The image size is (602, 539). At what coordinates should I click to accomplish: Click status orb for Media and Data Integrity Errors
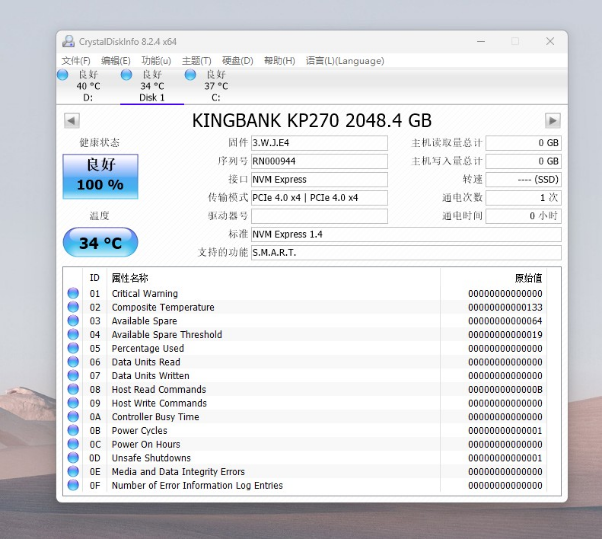pos(73,471)
